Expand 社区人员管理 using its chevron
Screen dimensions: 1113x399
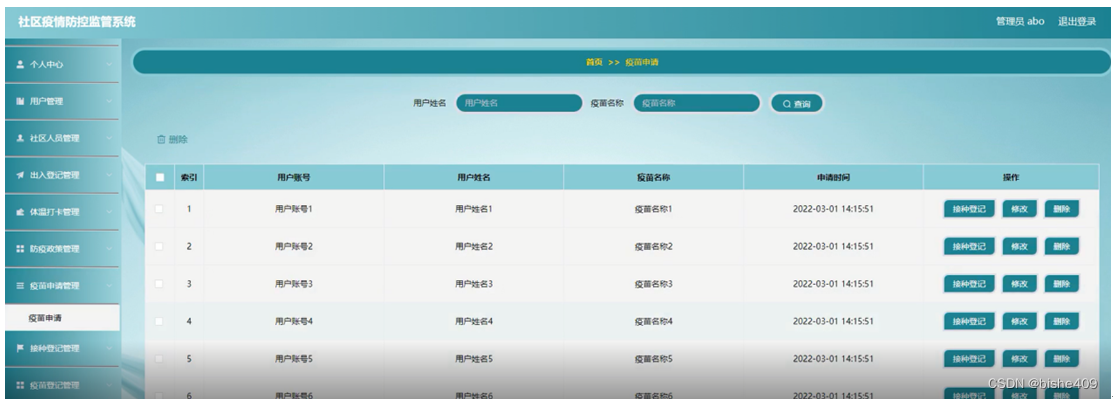click(x=109, y=138)
